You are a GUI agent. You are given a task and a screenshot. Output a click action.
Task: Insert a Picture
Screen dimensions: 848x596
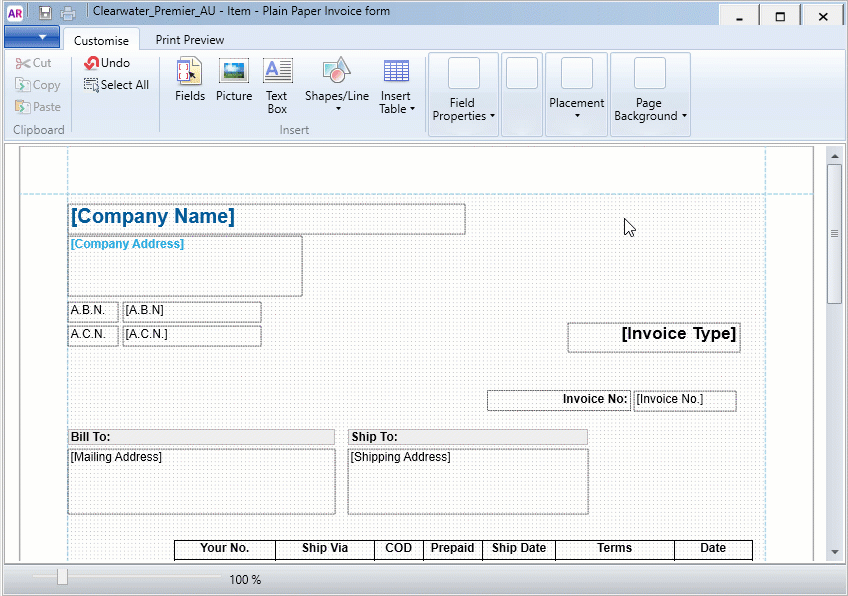[x=234, y=80]
